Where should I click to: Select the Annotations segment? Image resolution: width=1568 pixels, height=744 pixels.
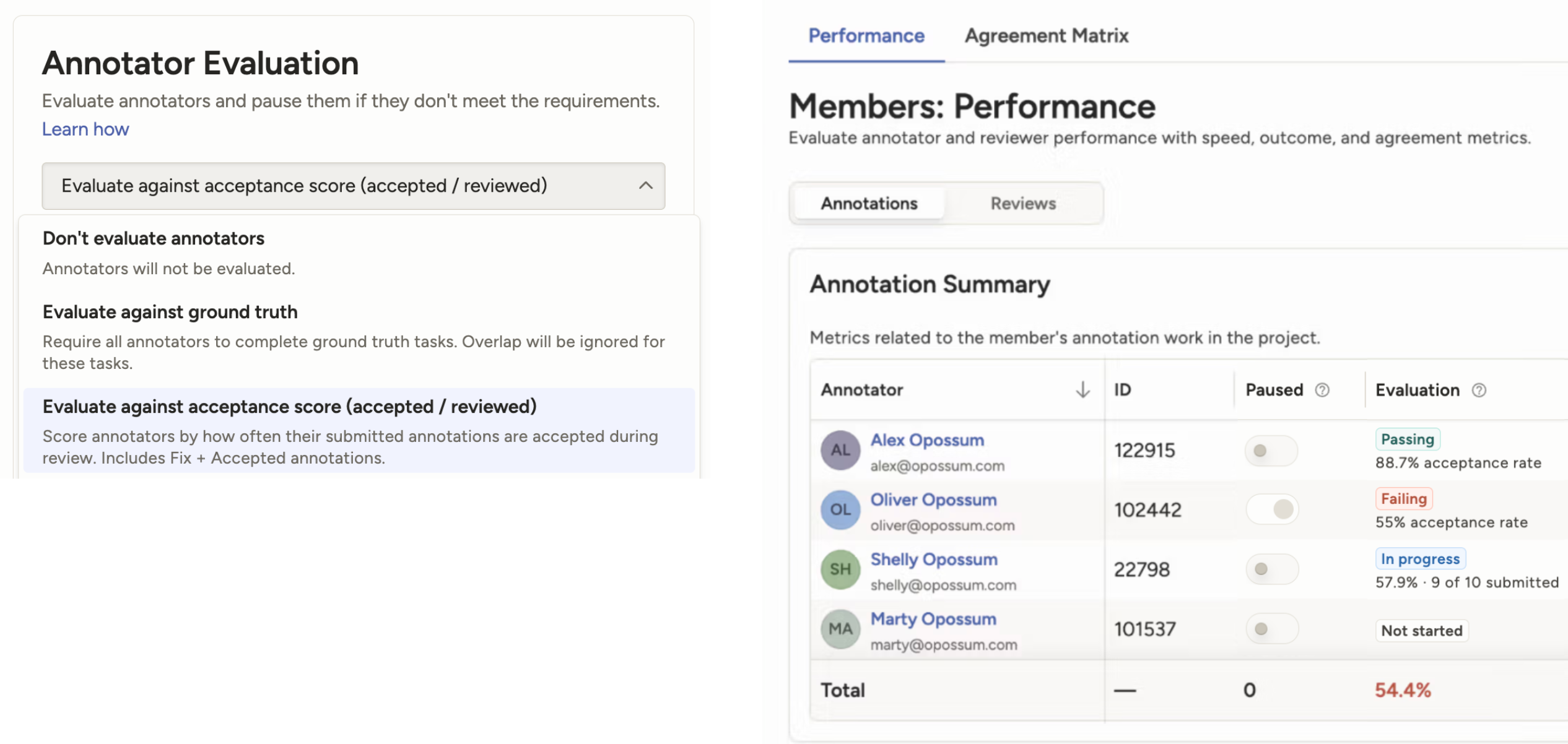(869, 203)
